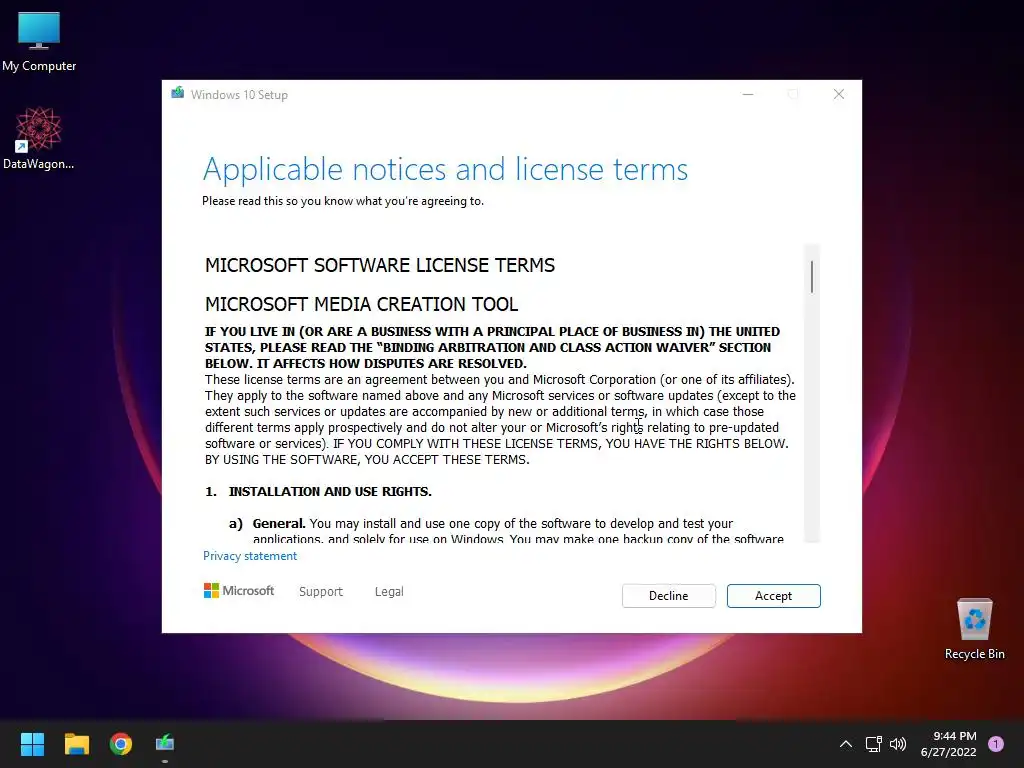Open the Support link
The width and height of the screenshot is (1024, 768).
321,592
